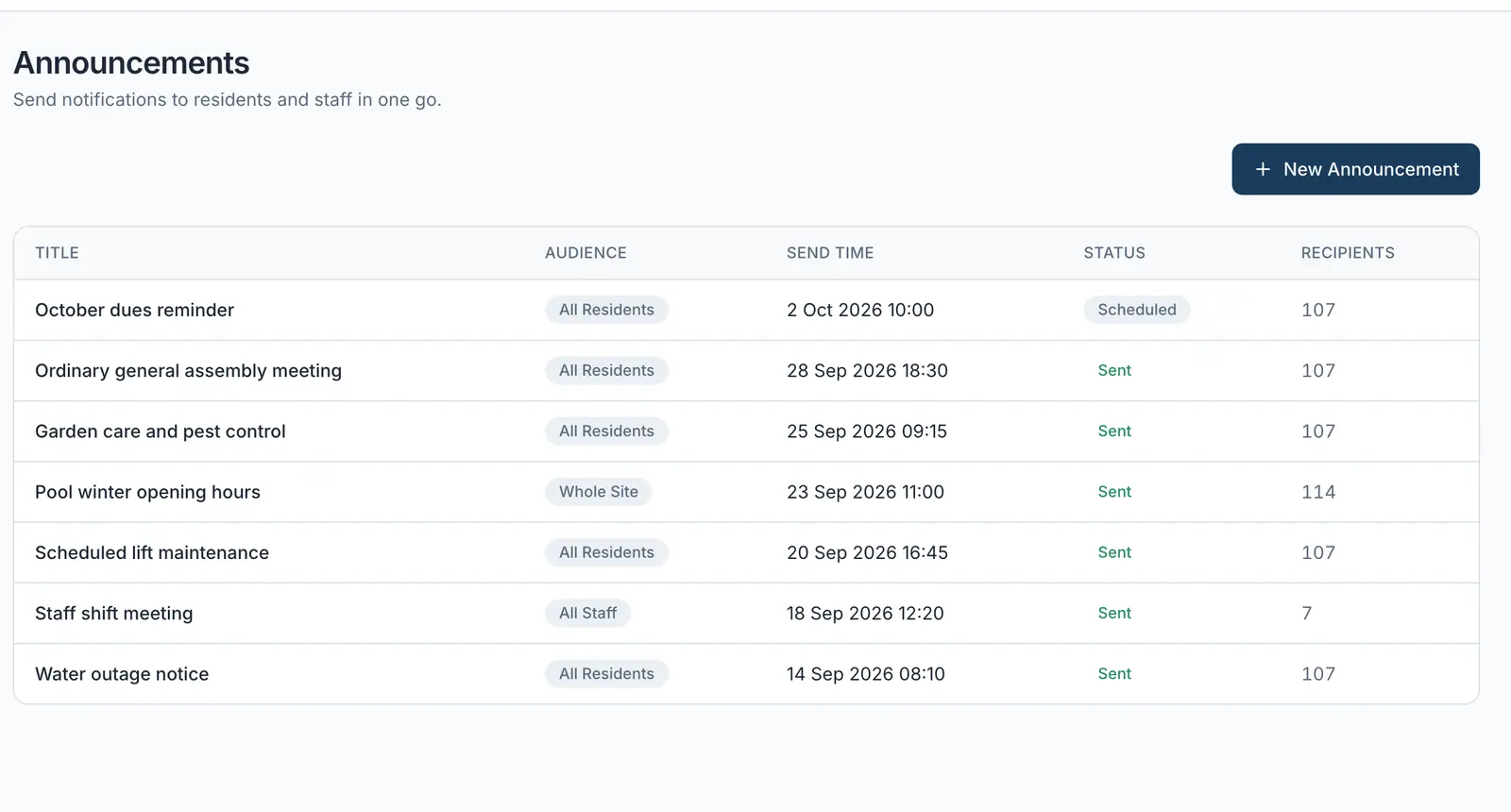Select the Ordinary general assembly meeting row title
The height and width of the screenshot is (812, 1511).
(188, 370)
